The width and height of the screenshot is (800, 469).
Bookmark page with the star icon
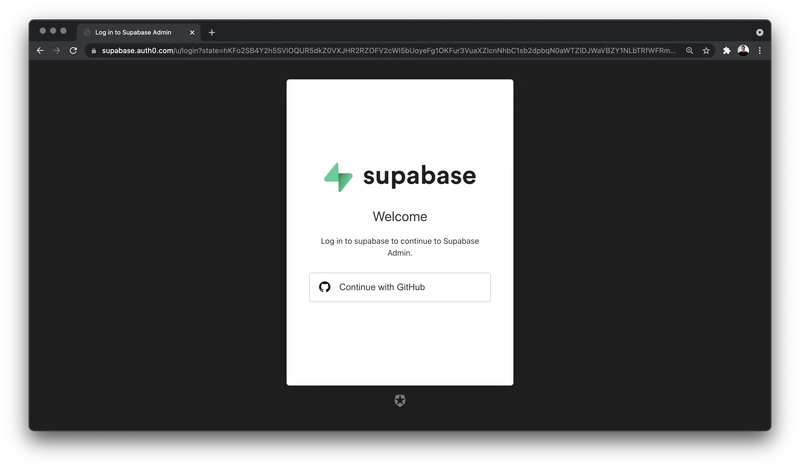706,51
